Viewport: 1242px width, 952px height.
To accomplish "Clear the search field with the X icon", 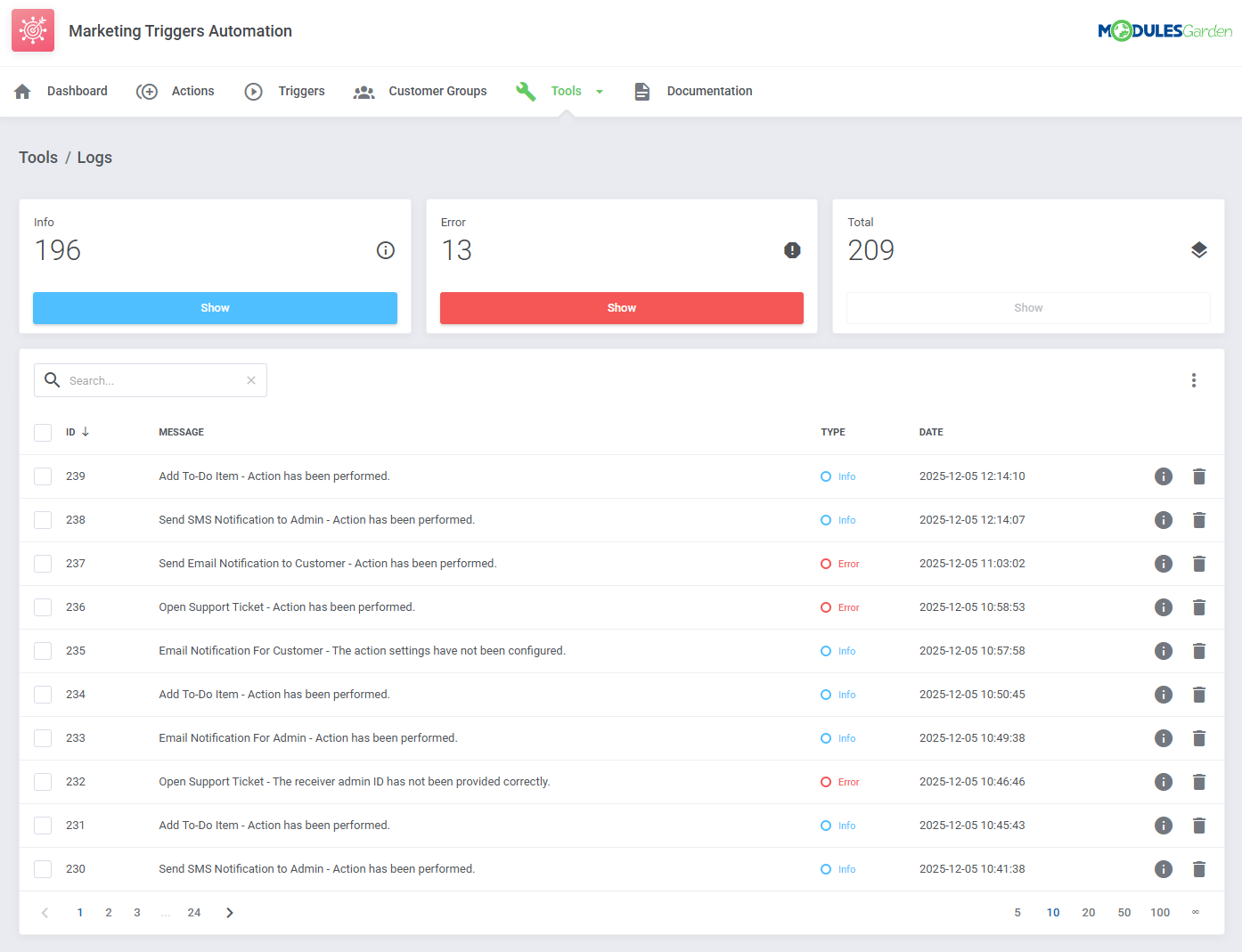I will pyautogui.click(x=250, y=380).
